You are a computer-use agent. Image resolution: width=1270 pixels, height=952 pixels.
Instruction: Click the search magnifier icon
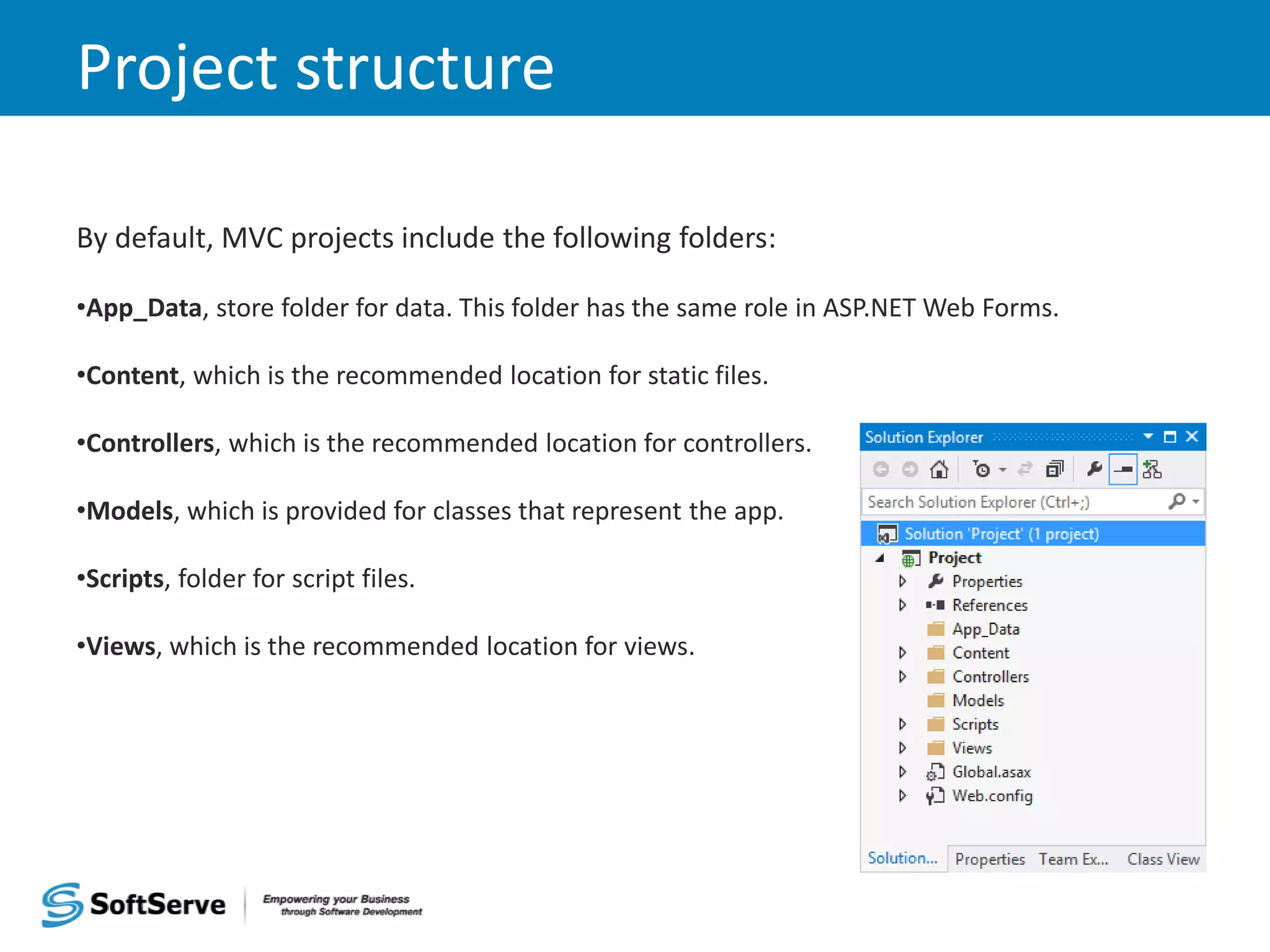(1176, 501)
